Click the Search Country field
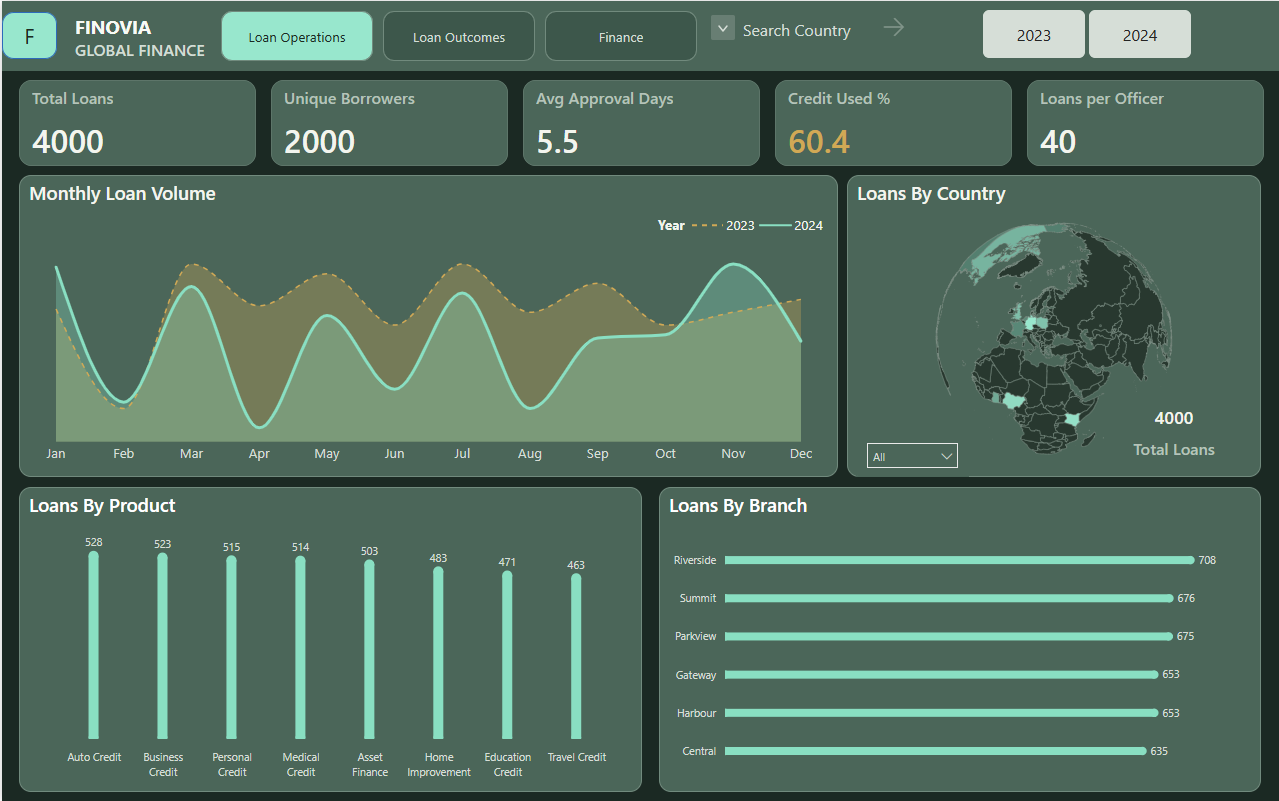Image resolution: width=1279 pixels, height=801 pixels. coord(796,30)
